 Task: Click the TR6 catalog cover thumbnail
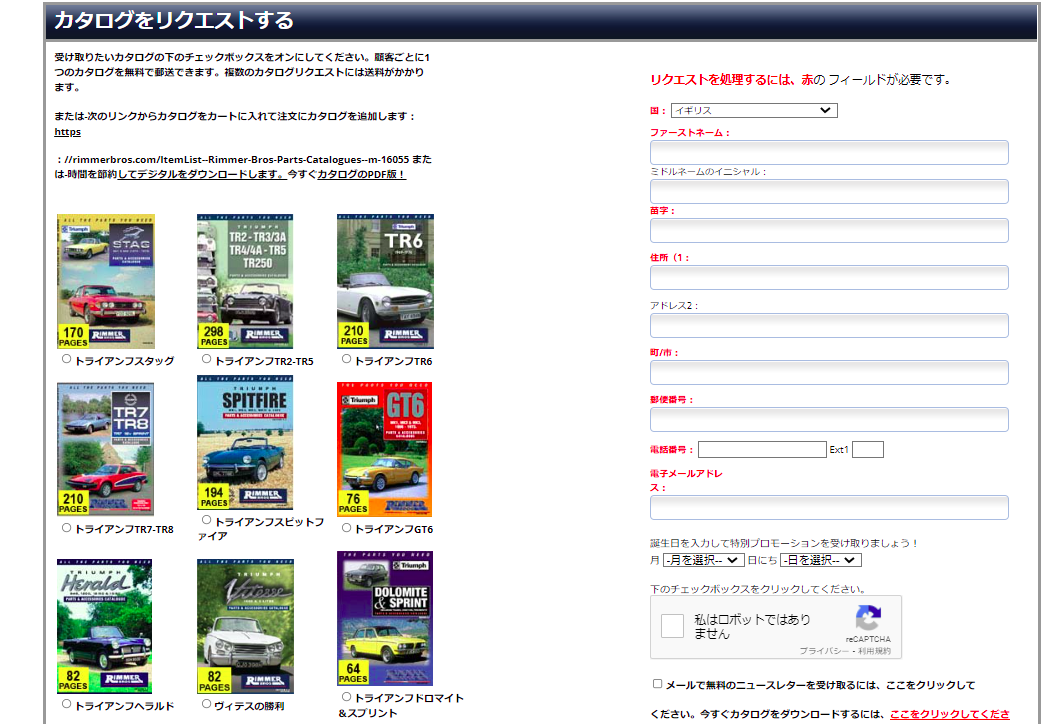point(385,280)
